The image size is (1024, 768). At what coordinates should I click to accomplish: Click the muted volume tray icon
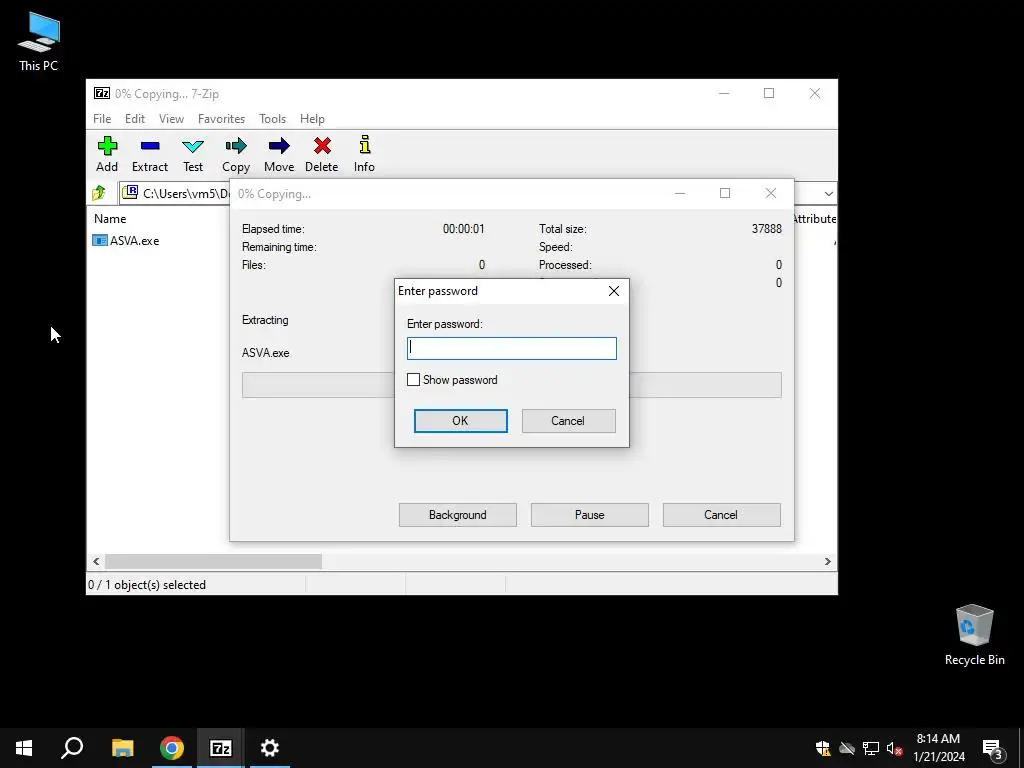[895, 748]
